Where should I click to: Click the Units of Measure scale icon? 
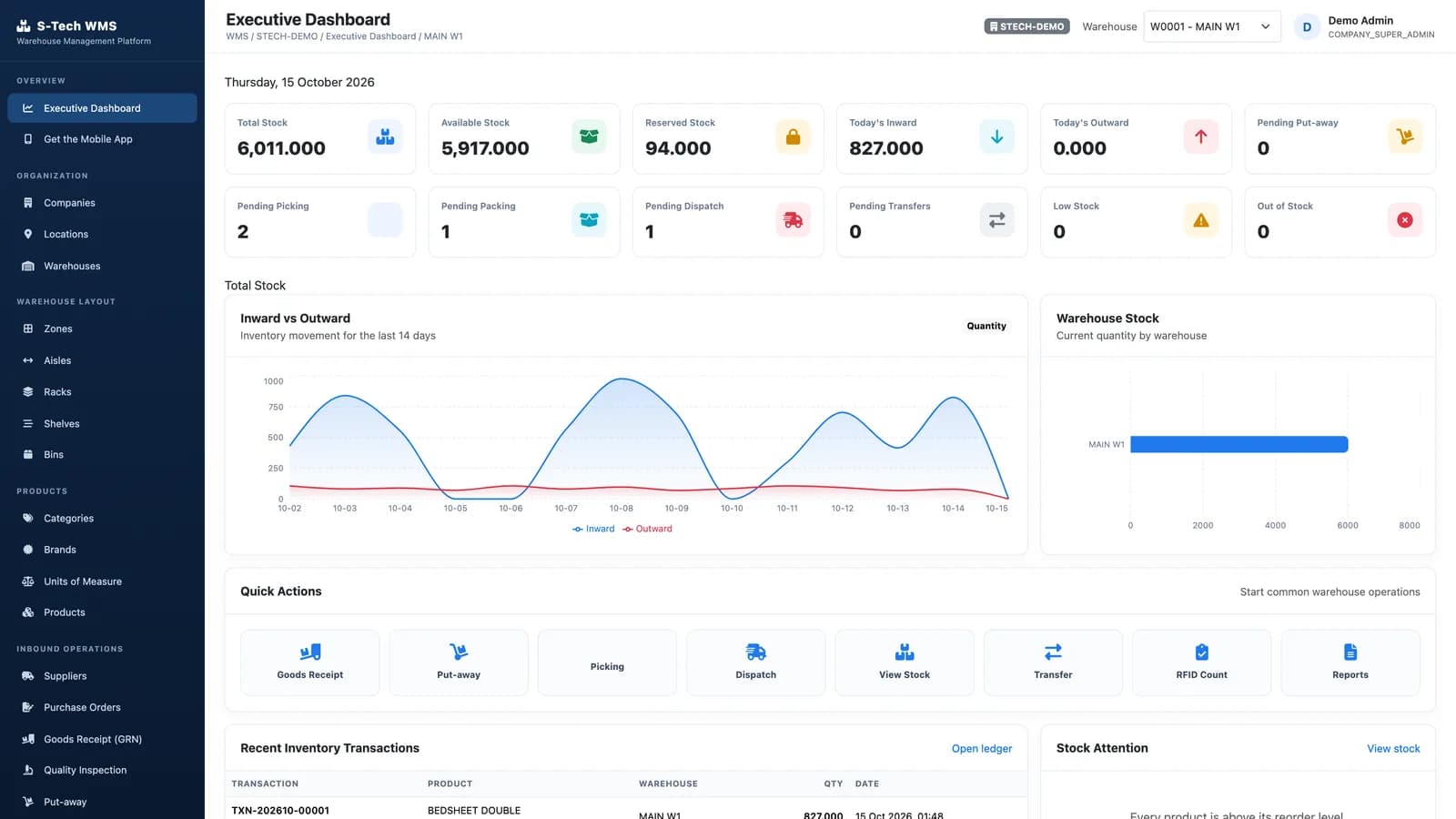28,581
